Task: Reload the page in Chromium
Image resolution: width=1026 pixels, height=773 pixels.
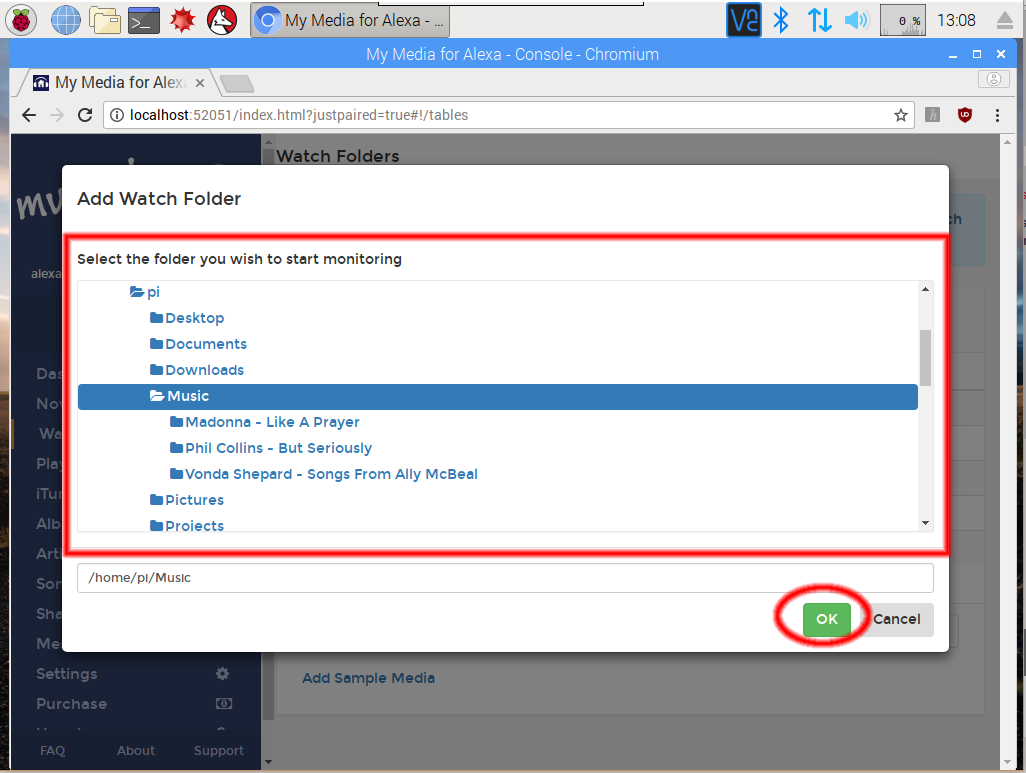Action: coord(85,115)
